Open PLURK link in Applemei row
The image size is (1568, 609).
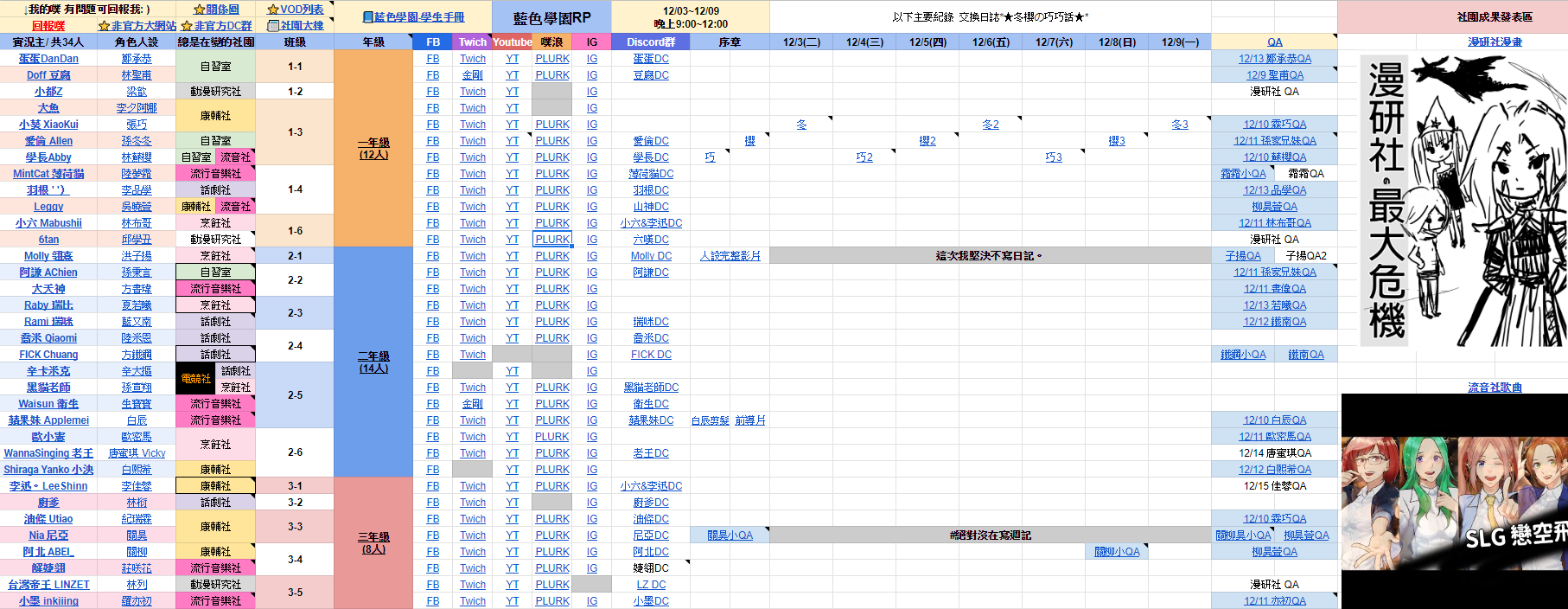[x=552, y=420]
